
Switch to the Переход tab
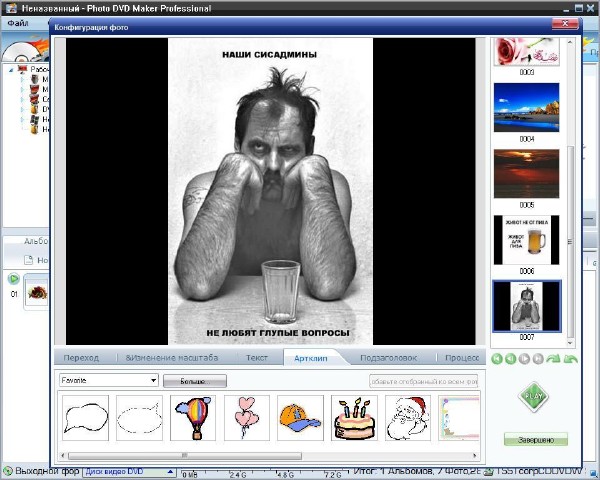(82, 358)
